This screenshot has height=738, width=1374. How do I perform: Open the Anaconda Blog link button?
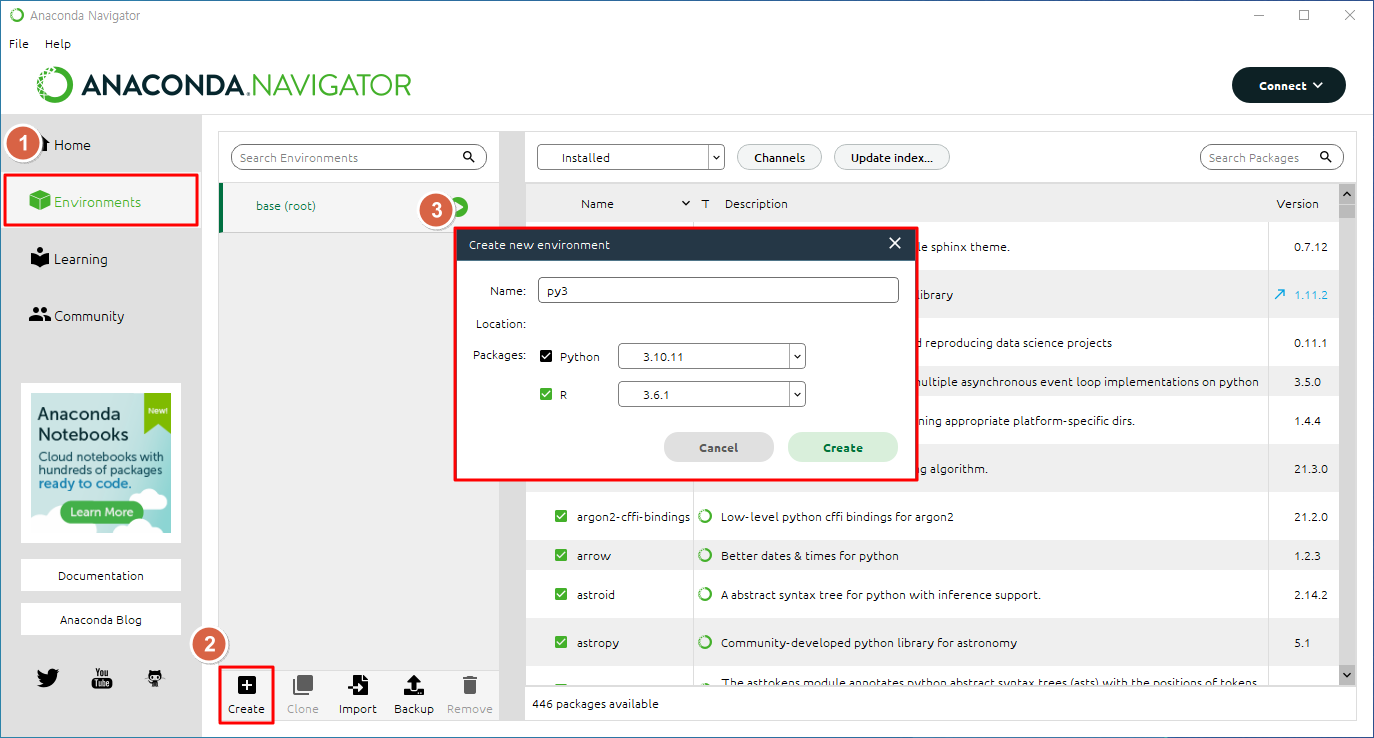101,620
